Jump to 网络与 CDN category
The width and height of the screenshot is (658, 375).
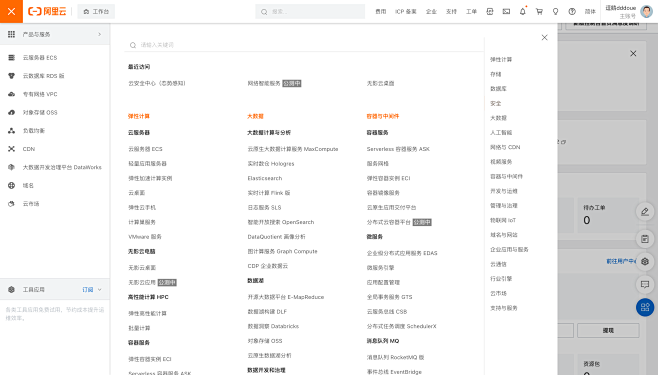505,147
